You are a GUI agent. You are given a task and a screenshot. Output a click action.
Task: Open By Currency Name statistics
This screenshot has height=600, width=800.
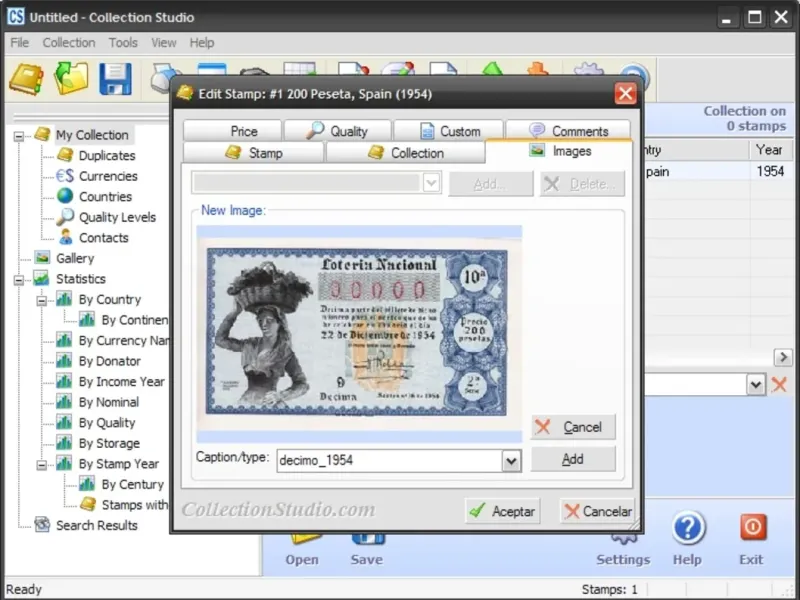(x=123, y=341)
